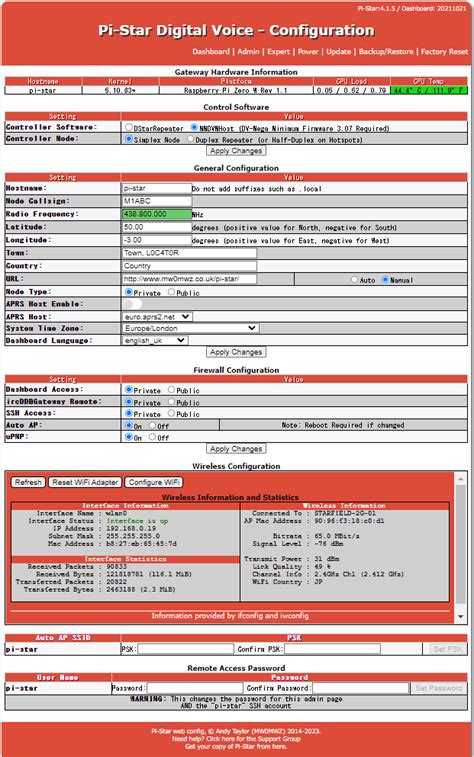Click the wireless Refresh button
This screenshot has width=474, height=757.
28,482
